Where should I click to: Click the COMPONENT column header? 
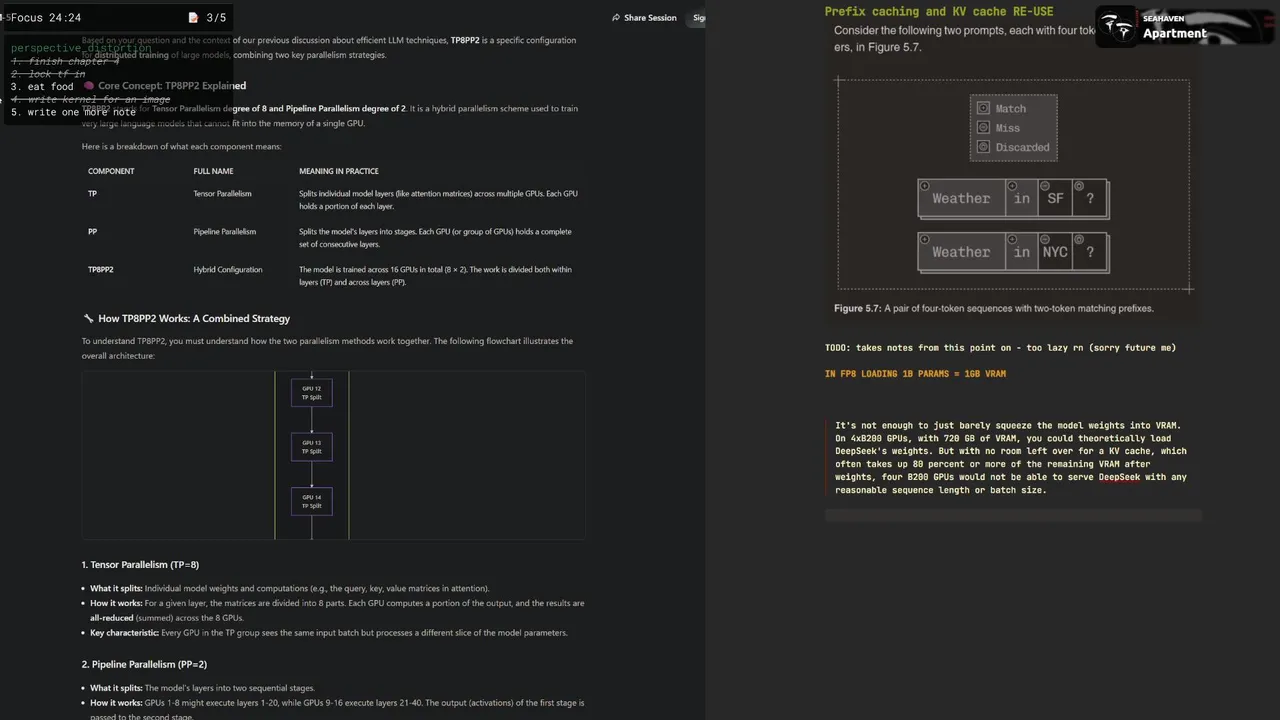point(111,171)
